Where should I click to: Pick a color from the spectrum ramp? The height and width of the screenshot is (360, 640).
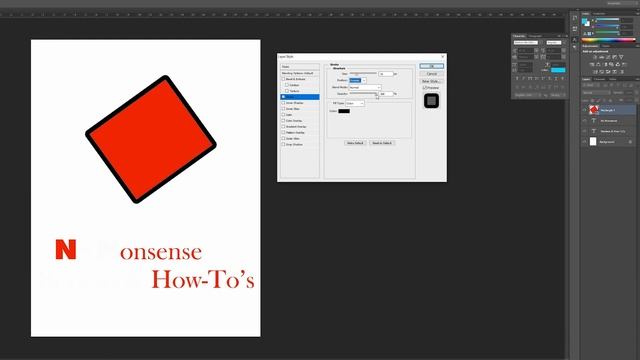click(x=609, y=40)
